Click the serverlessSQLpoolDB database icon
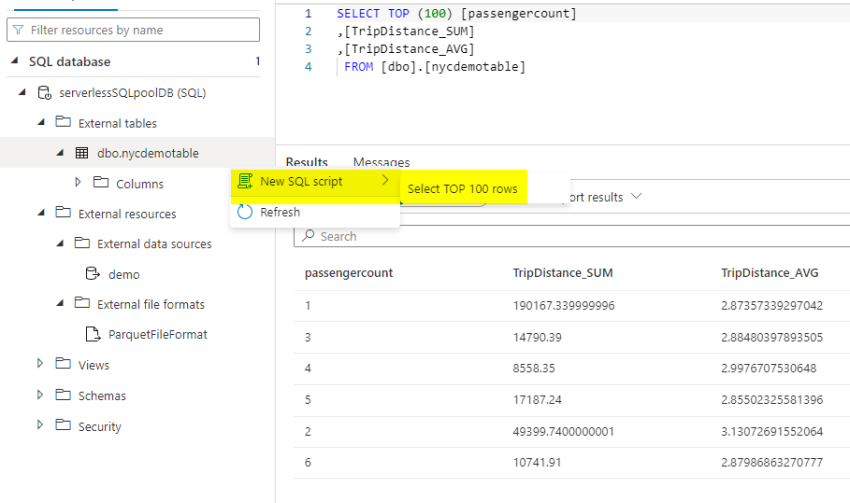This screenshot has height=503, width=850. 44,93
